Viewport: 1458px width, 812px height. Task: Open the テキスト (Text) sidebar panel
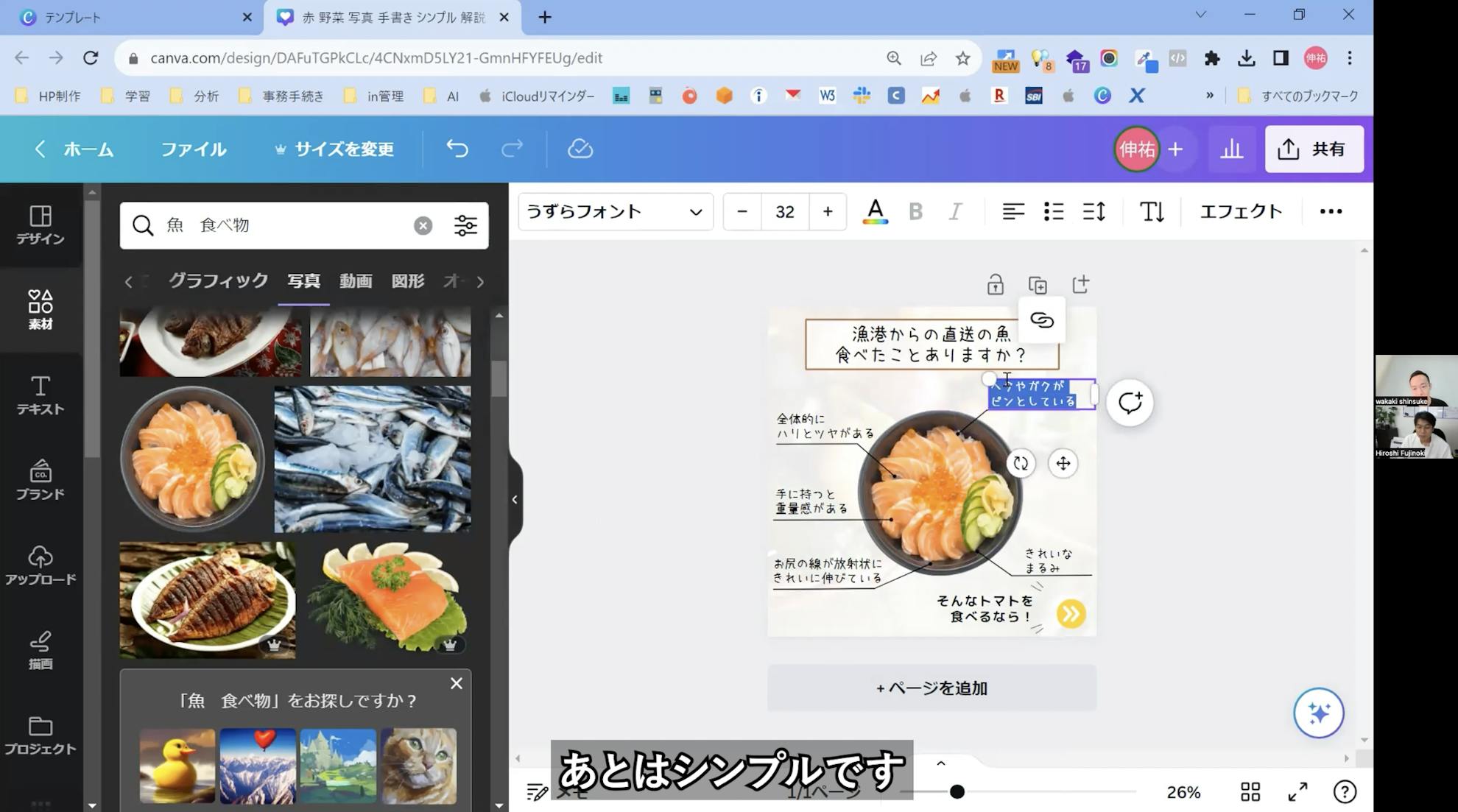[40, 395]
